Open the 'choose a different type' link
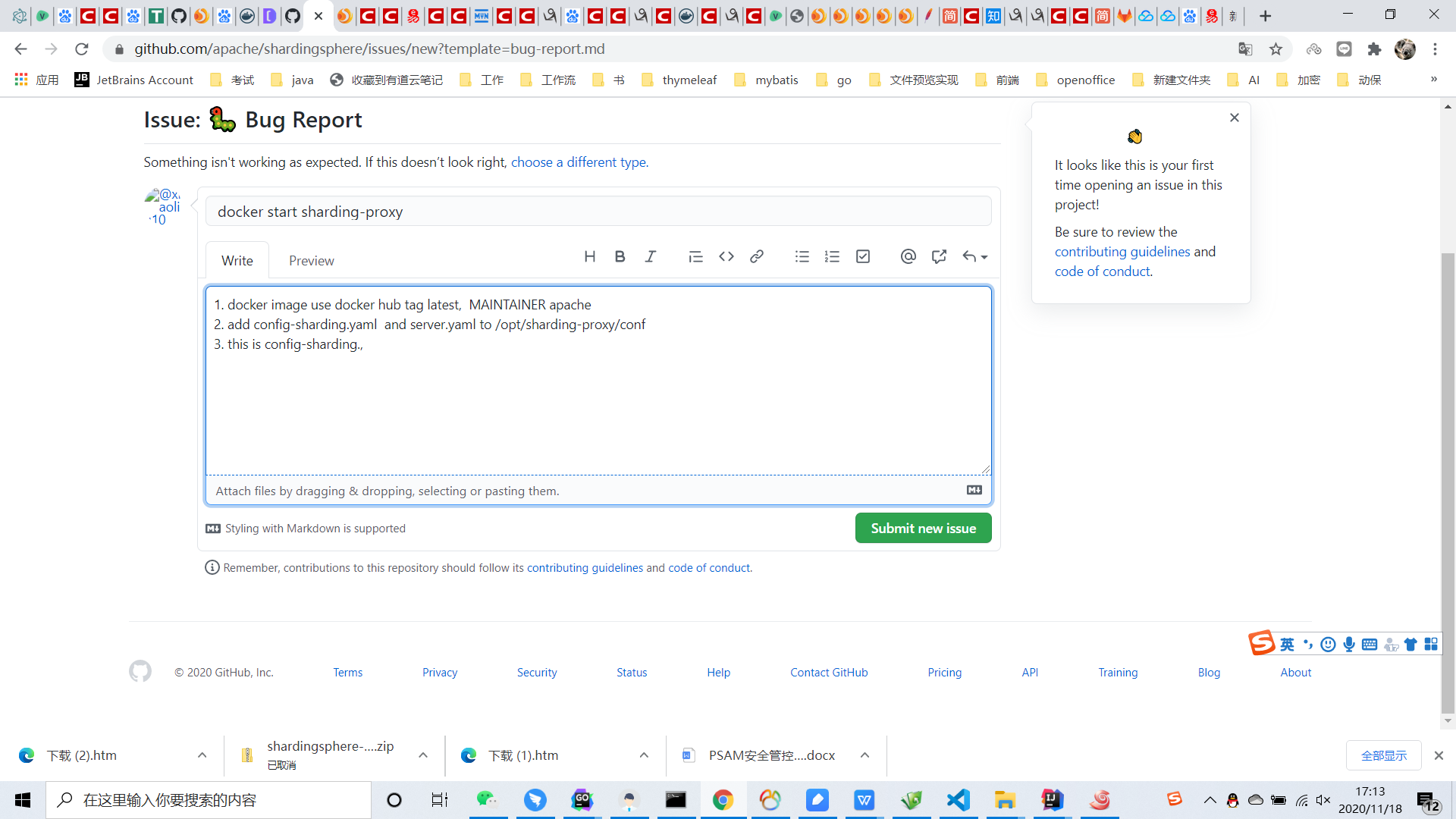 coord(579,162)
